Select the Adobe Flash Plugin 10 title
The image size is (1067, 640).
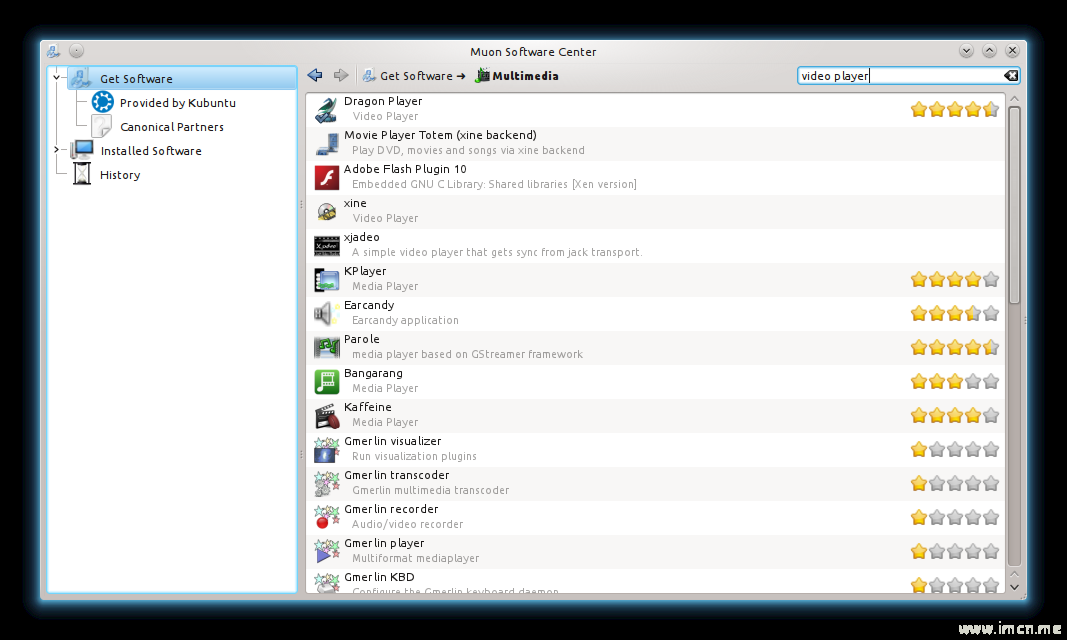pyautogui.click(x=405, y=169)
